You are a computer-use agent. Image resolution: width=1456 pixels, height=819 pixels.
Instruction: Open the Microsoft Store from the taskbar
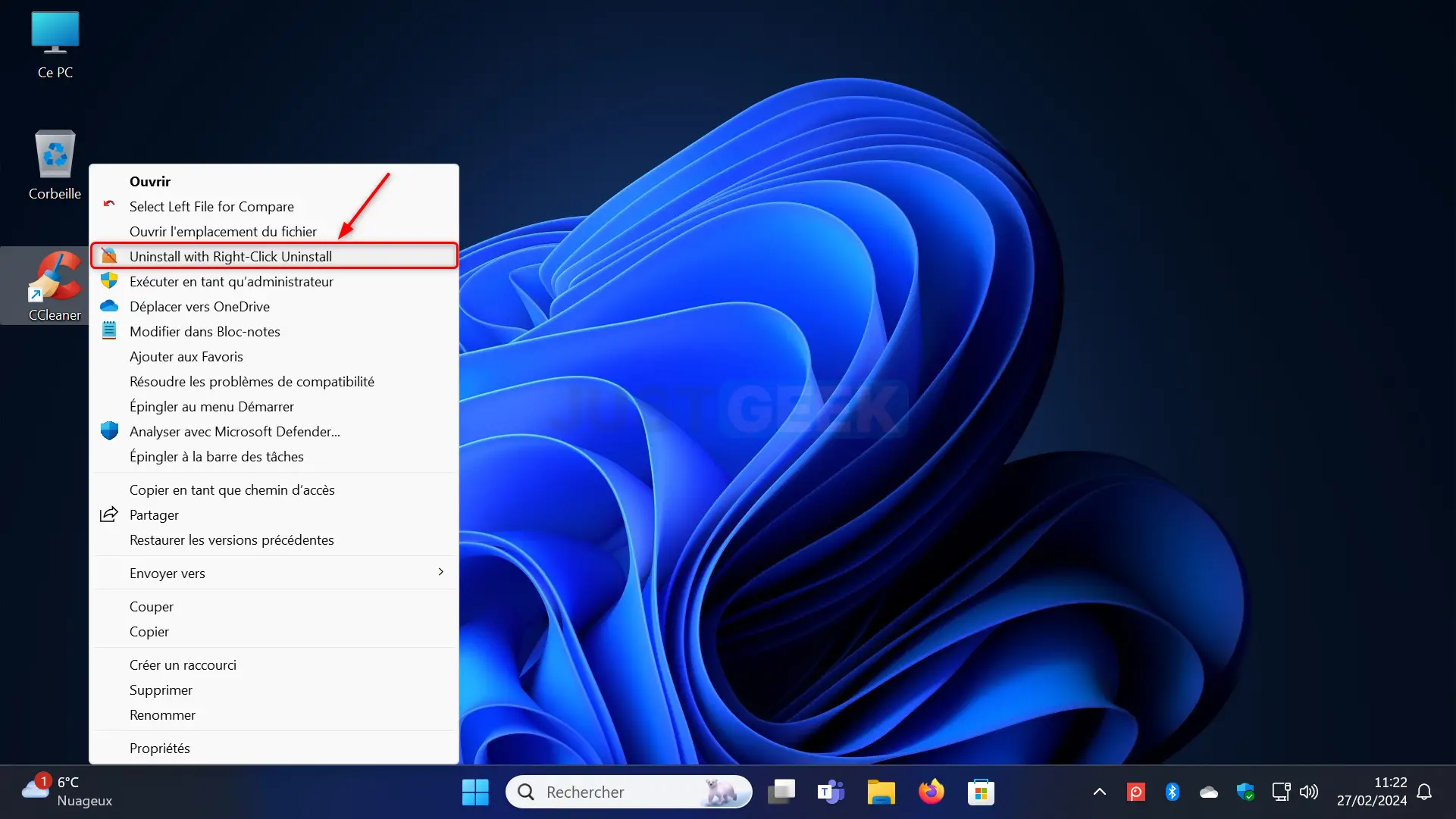[x=981, y=792]
